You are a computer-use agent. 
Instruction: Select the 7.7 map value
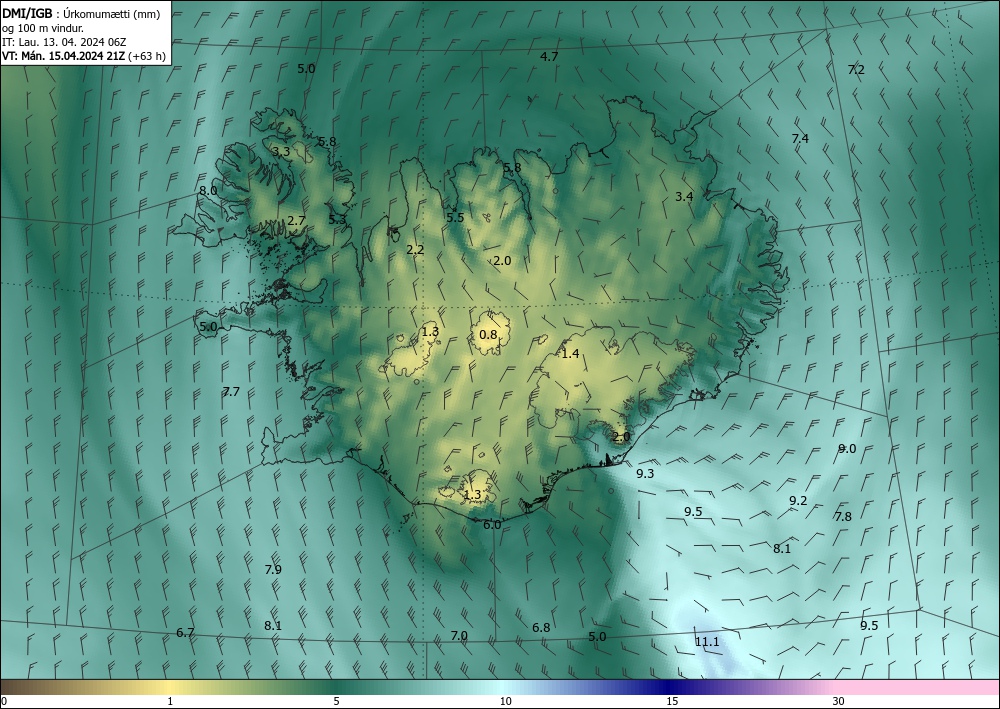[x=231, y=391]
